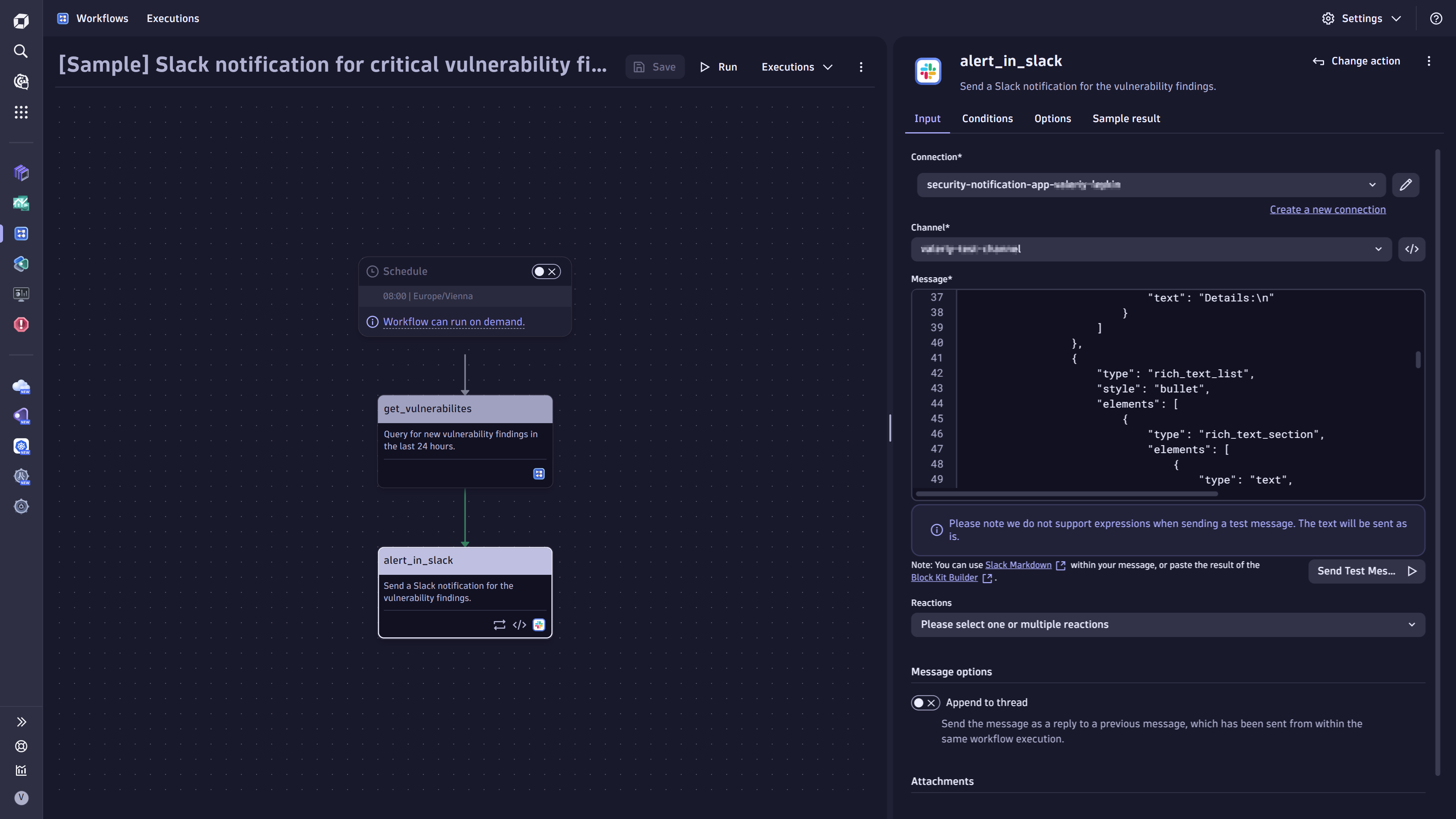Image resolution: width=1456 pixels, height=819 pixels.
Task: Switch to the Conditions tab
Action: 987,119
